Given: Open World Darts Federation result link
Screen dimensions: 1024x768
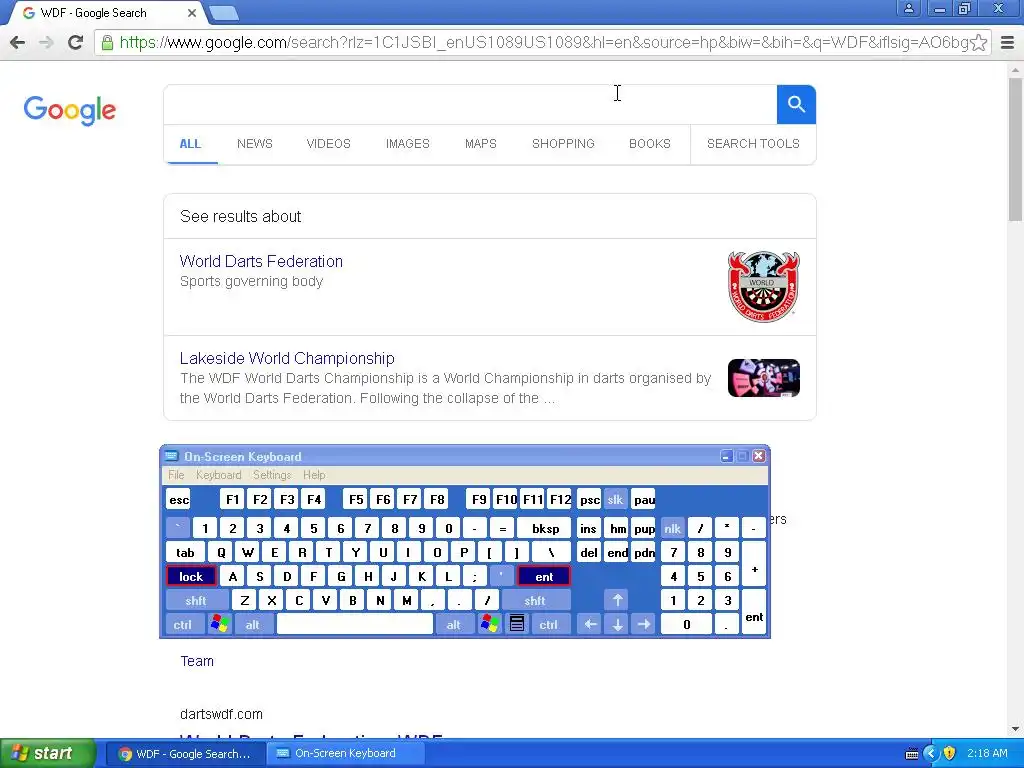Looking at the screenshot, I should coord(261,261).
